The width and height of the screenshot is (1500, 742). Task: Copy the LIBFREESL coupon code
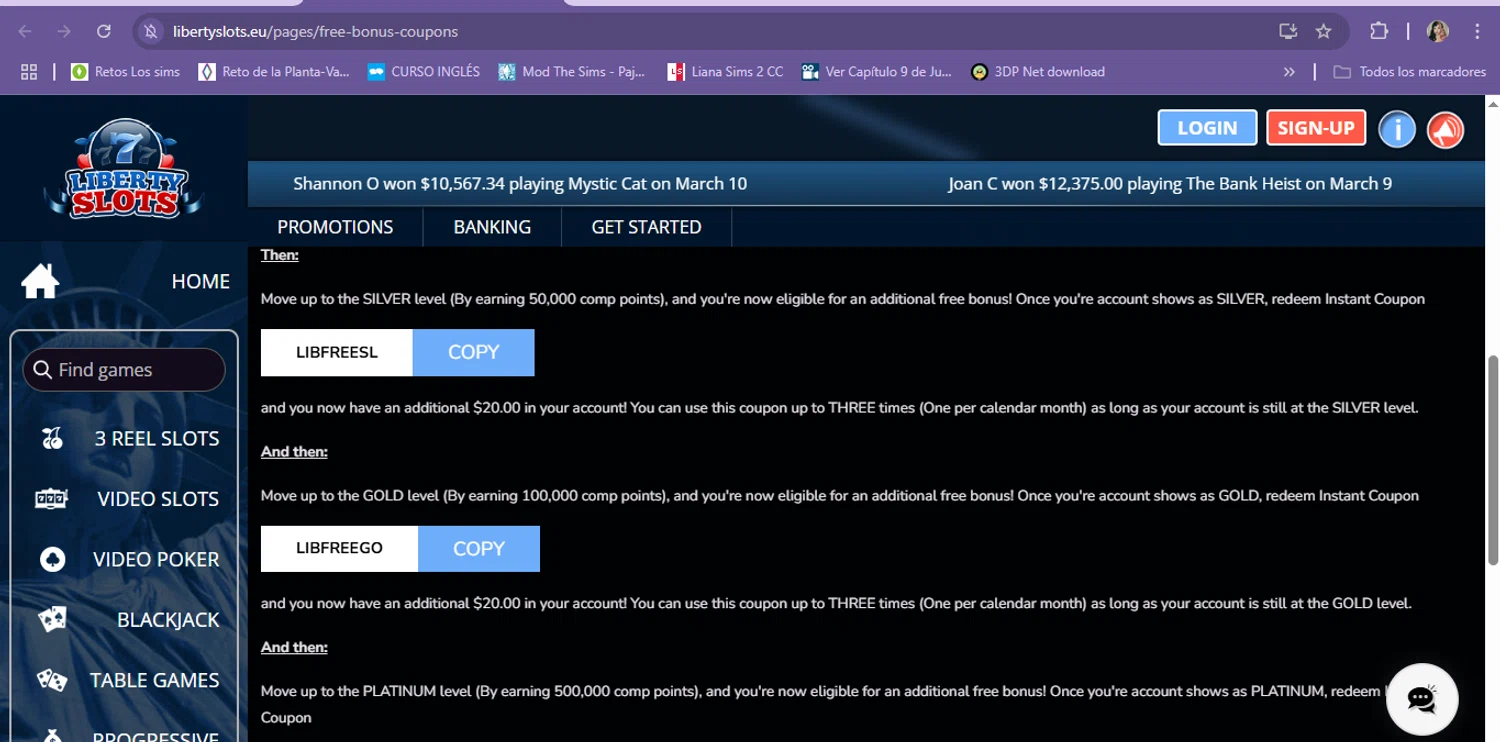tap(473, 352)
